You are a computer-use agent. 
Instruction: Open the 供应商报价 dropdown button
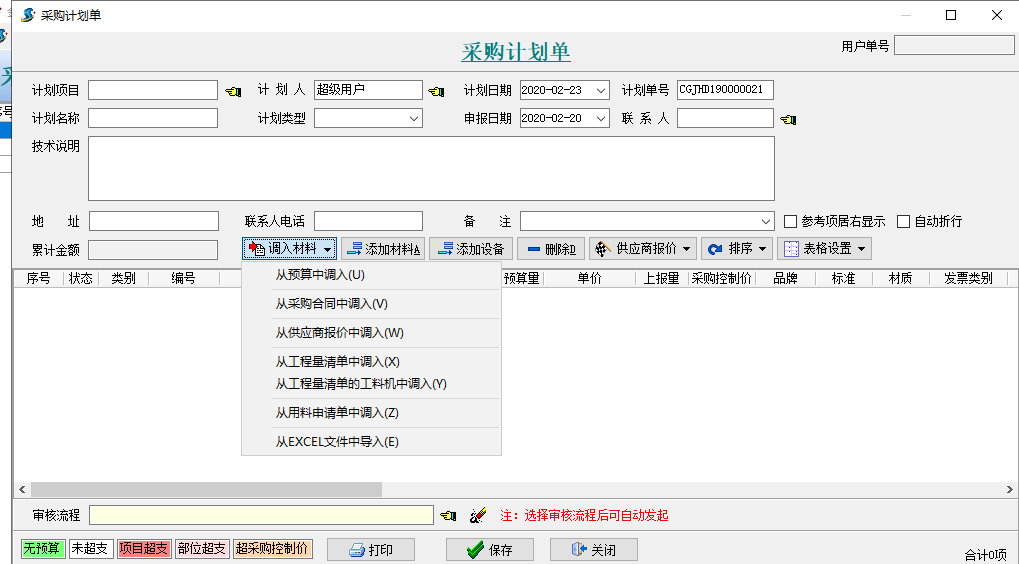643,249
